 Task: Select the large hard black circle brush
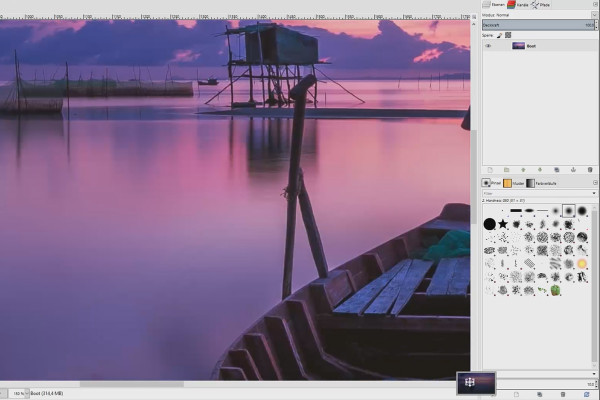coord(489,224)
